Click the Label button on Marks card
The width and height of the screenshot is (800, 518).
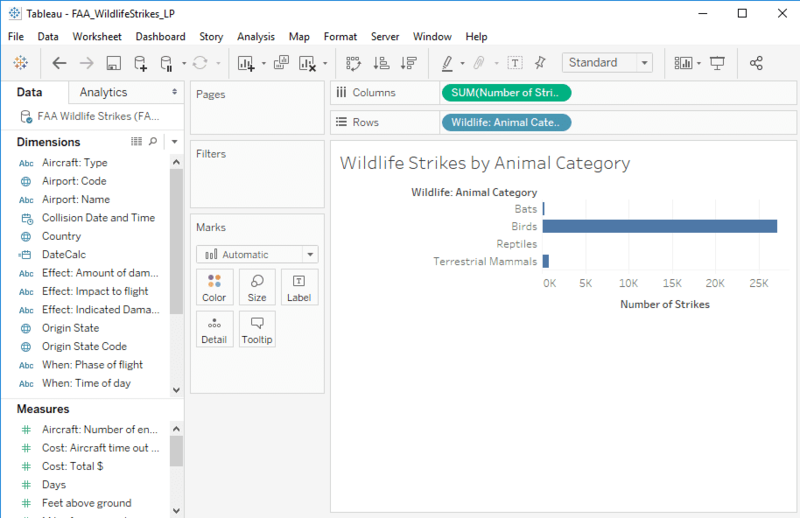point(299,287)
